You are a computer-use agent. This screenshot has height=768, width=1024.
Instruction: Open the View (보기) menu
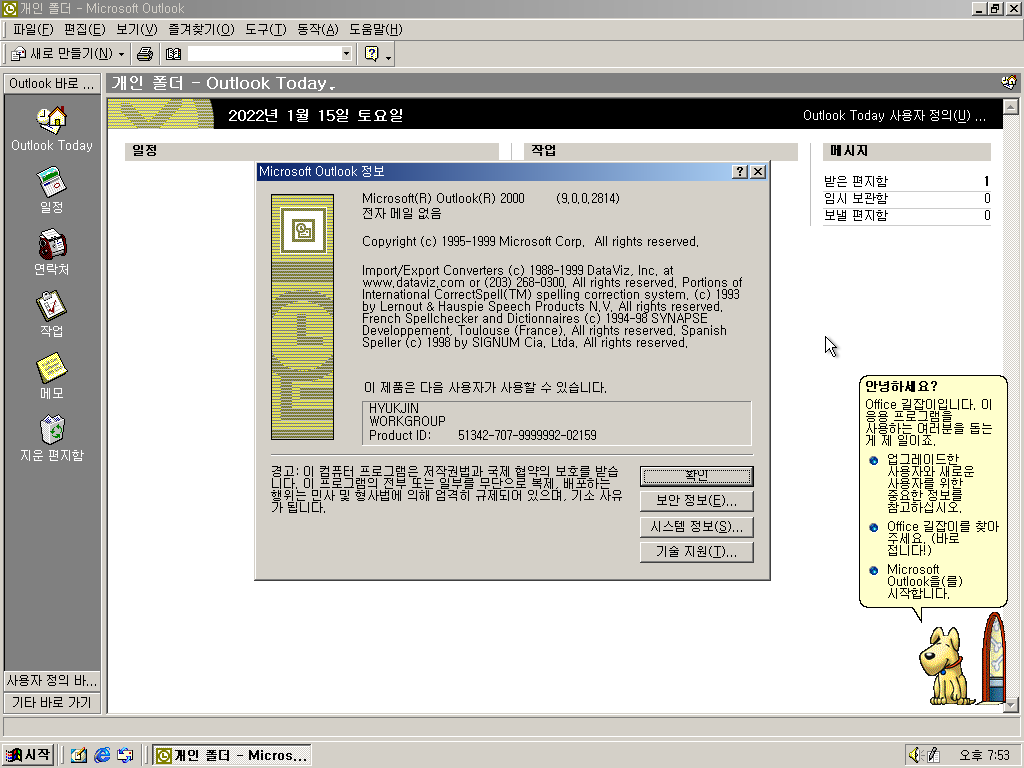[136, 29]
